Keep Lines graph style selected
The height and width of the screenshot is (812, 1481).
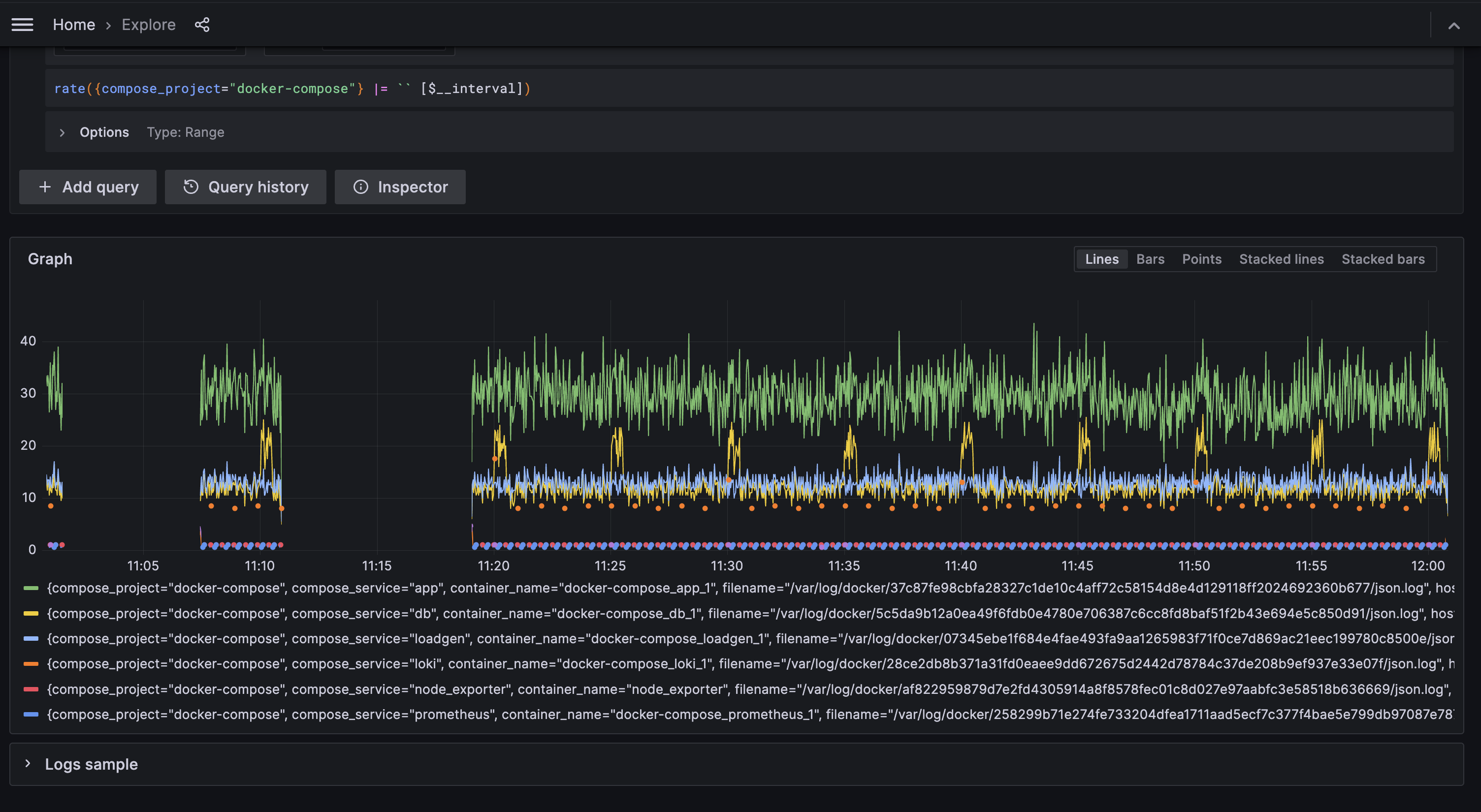click(x=1101, y=258)
